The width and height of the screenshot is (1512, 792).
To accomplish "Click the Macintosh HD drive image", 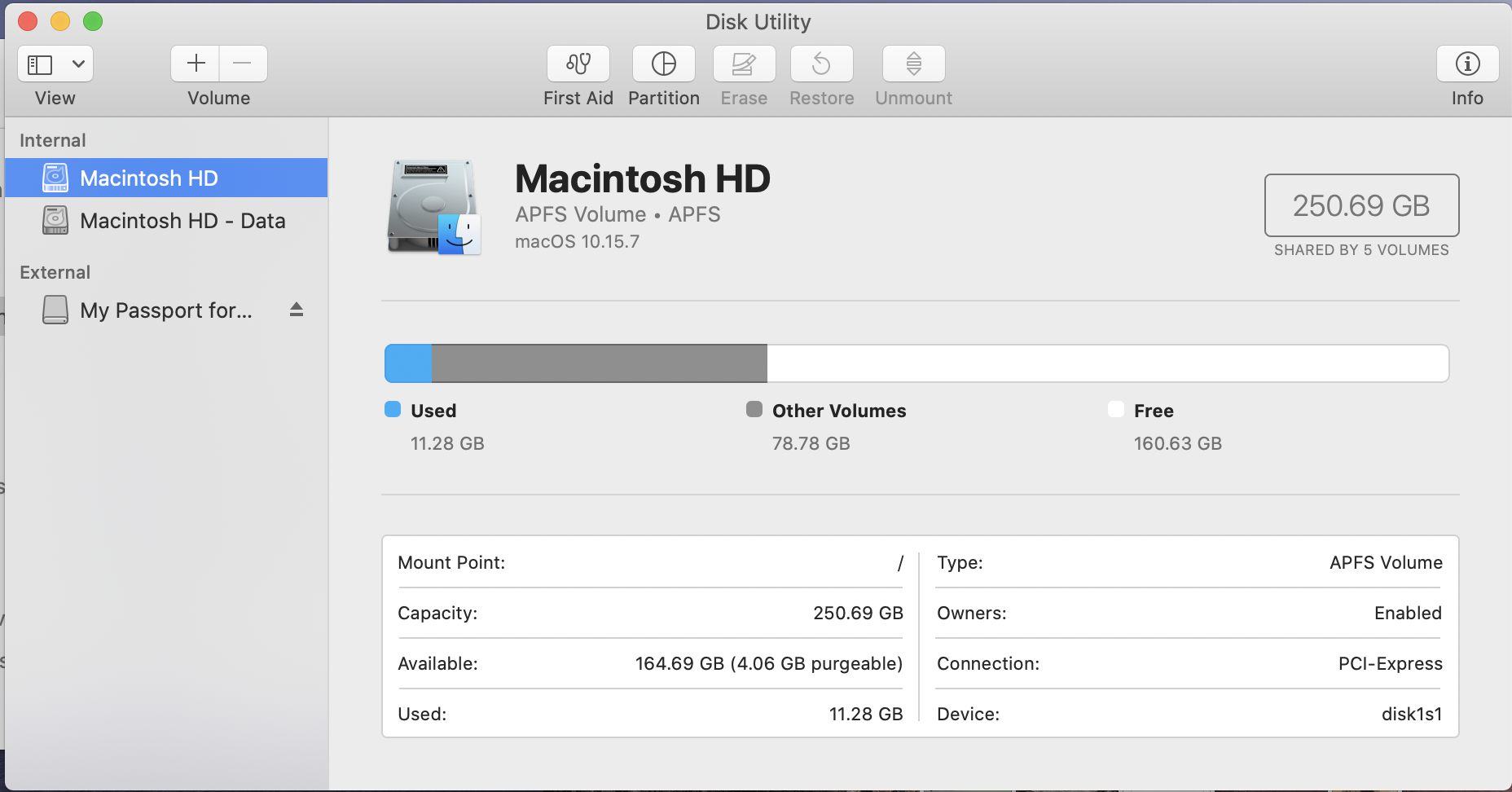I will (433, 207).
